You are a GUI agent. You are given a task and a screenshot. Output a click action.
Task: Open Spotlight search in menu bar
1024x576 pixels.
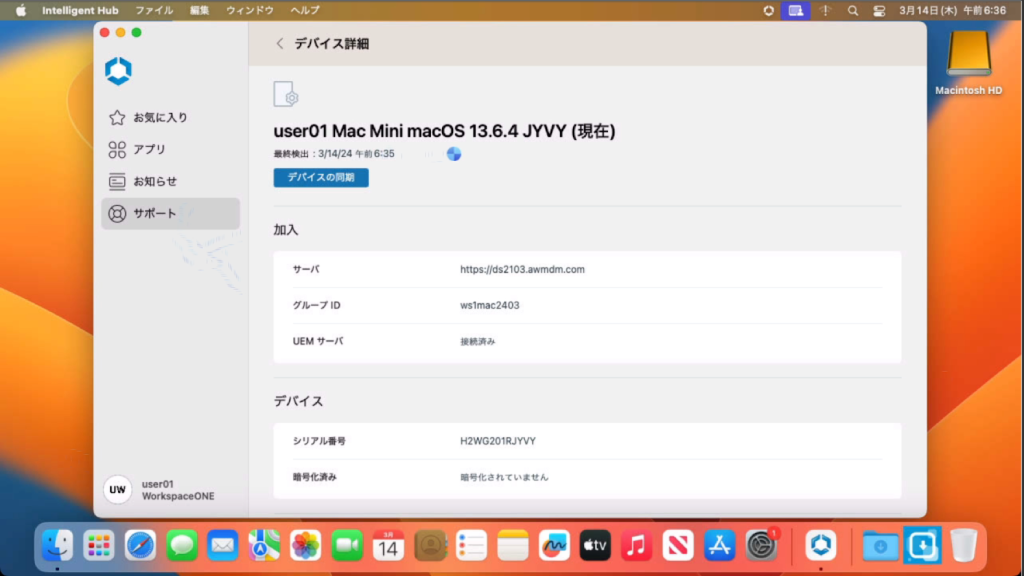pyautogui.click(x=852, y=10)
